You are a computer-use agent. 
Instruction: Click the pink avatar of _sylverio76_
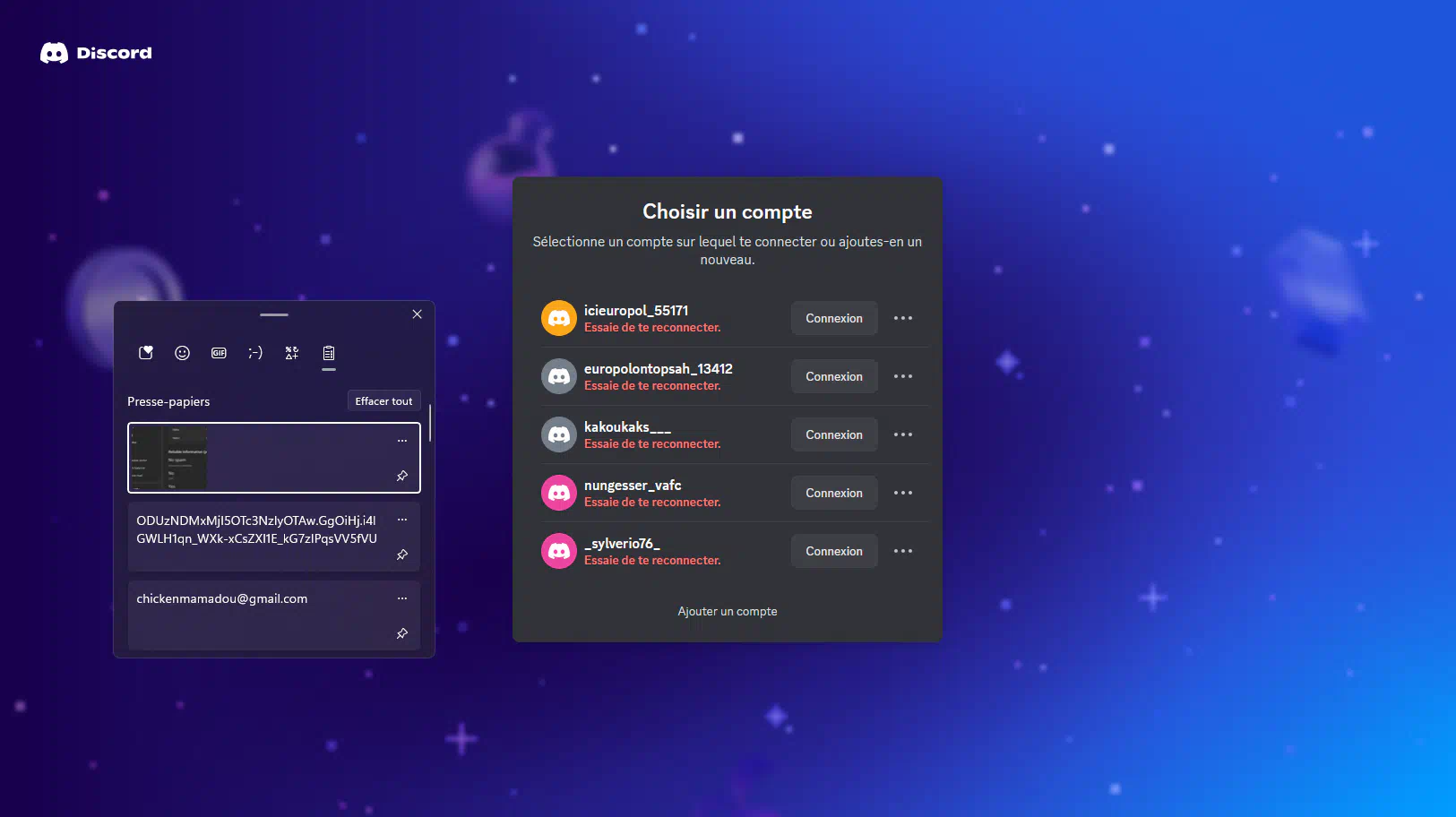[559, 551]
